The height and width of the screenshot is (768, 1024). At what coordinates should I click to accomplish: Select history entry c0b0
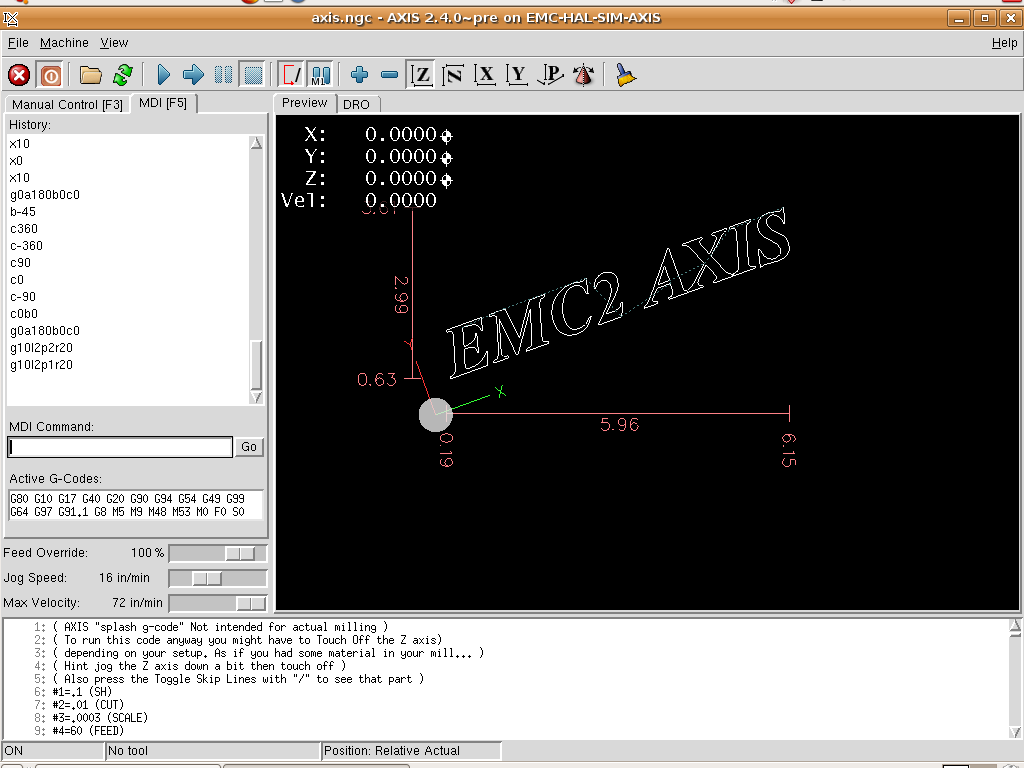[x=24, y=313]
